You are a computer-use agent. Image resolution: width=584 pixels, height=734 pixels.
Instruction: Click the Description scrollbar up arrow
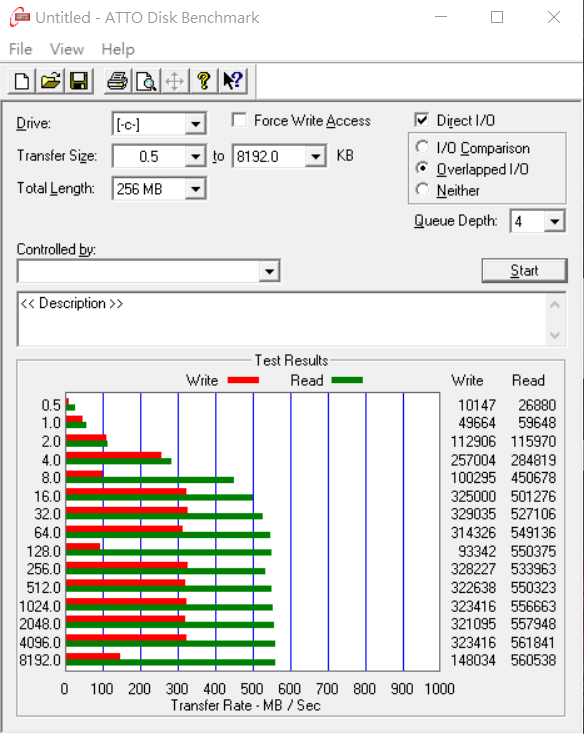(x=555, y=305)
